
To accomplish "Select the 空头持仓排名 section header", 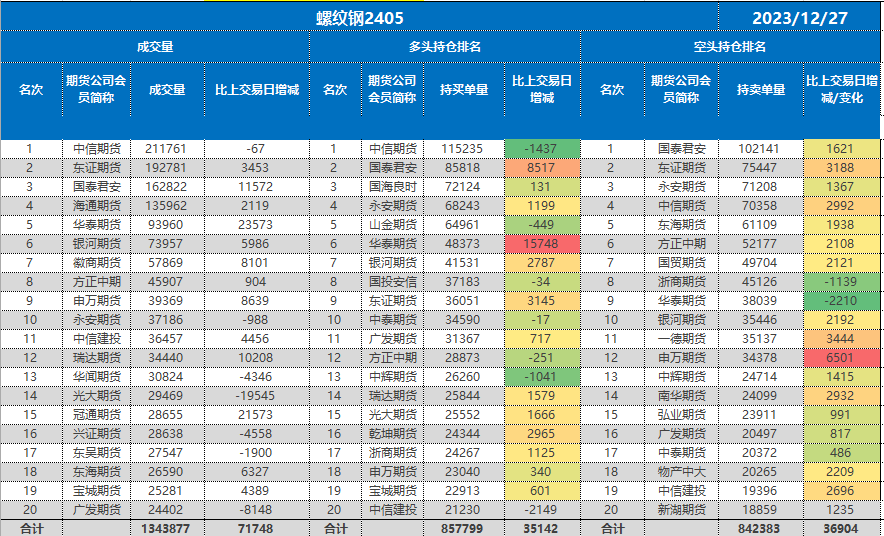I will coord(730,47).
